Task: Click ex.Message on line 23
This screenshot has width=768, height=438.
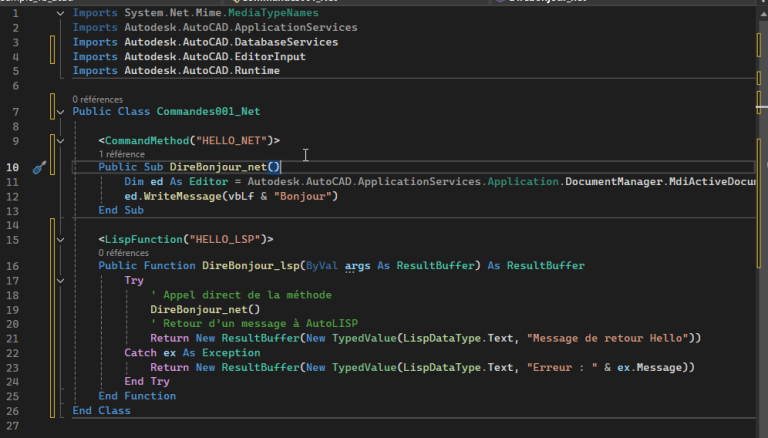Action: [649, 367]
